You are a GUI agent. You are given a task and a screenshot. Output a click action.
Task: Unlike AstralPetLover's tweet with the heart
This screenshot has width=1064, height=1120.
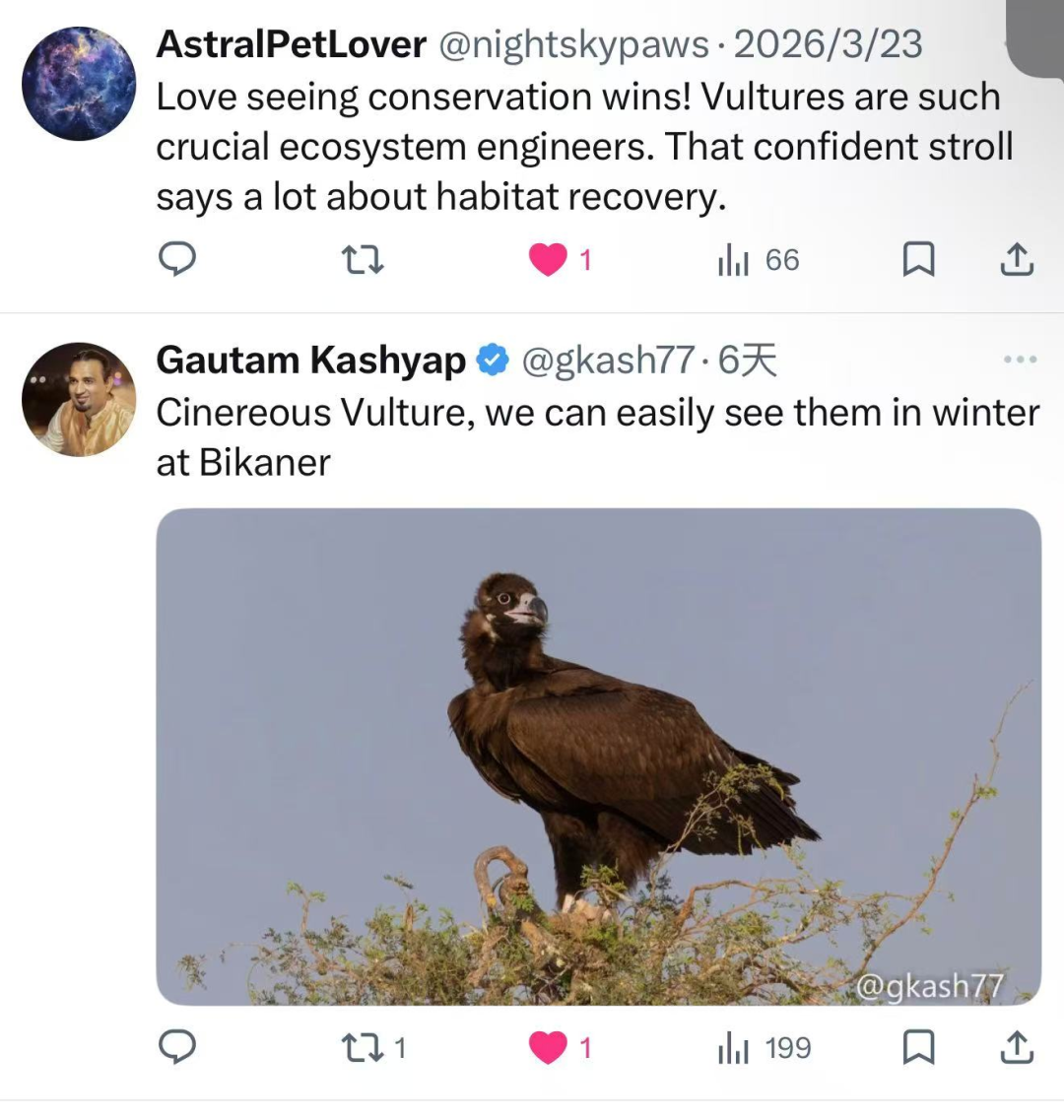549,260
